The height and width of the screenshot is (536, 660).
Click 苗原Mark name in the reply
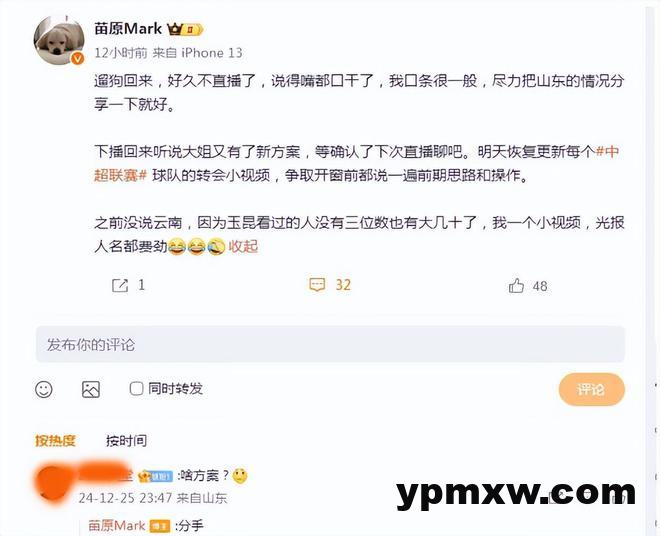coord(117,525)
